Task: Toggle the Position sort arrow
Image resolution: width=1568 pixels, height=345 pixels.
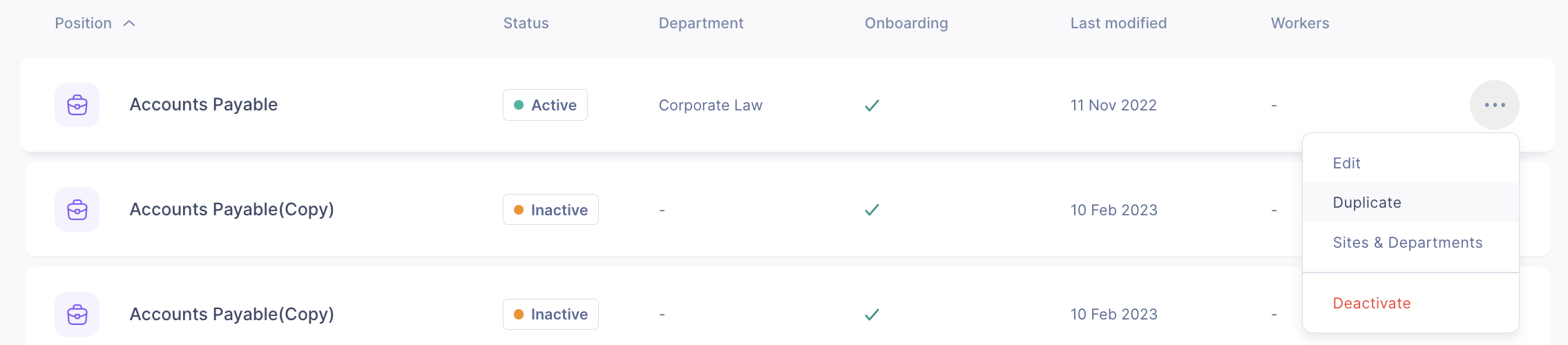Action: pos(129,23)
